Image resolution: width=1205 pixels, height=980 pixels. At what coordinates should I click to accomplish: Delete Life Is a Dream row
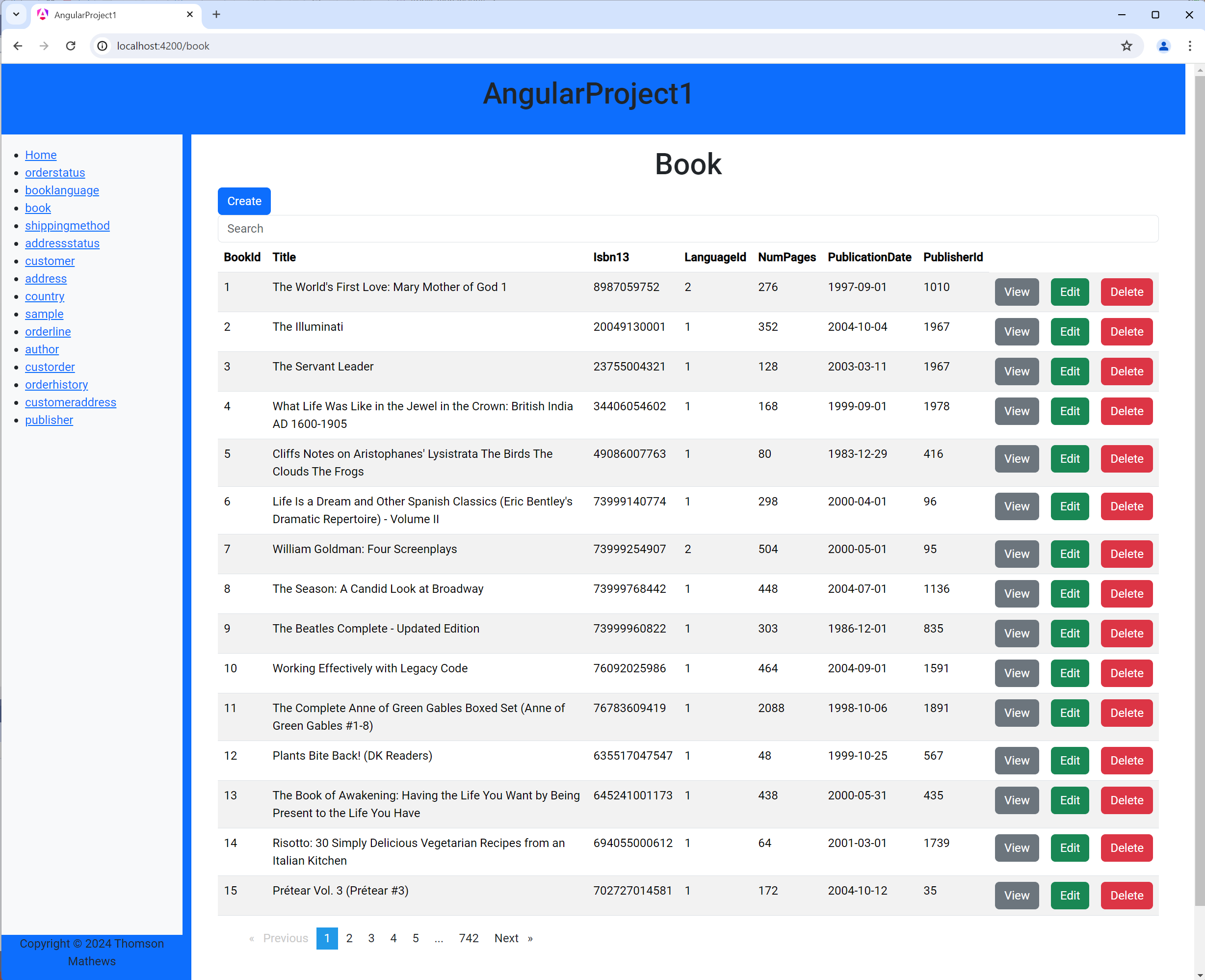(1126, 506)
